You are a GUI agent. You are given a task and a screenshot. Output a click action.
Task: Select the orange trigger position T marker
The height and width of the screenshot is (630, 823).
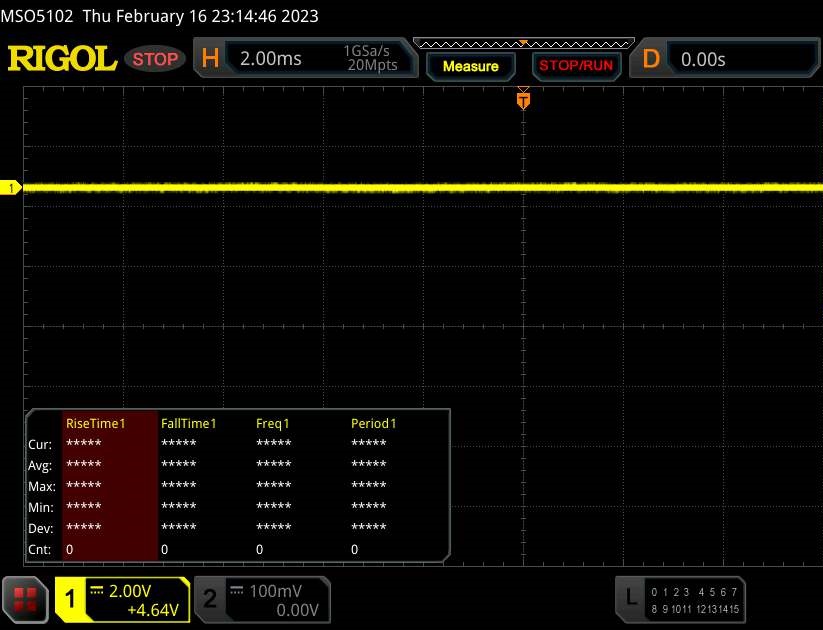523,100
